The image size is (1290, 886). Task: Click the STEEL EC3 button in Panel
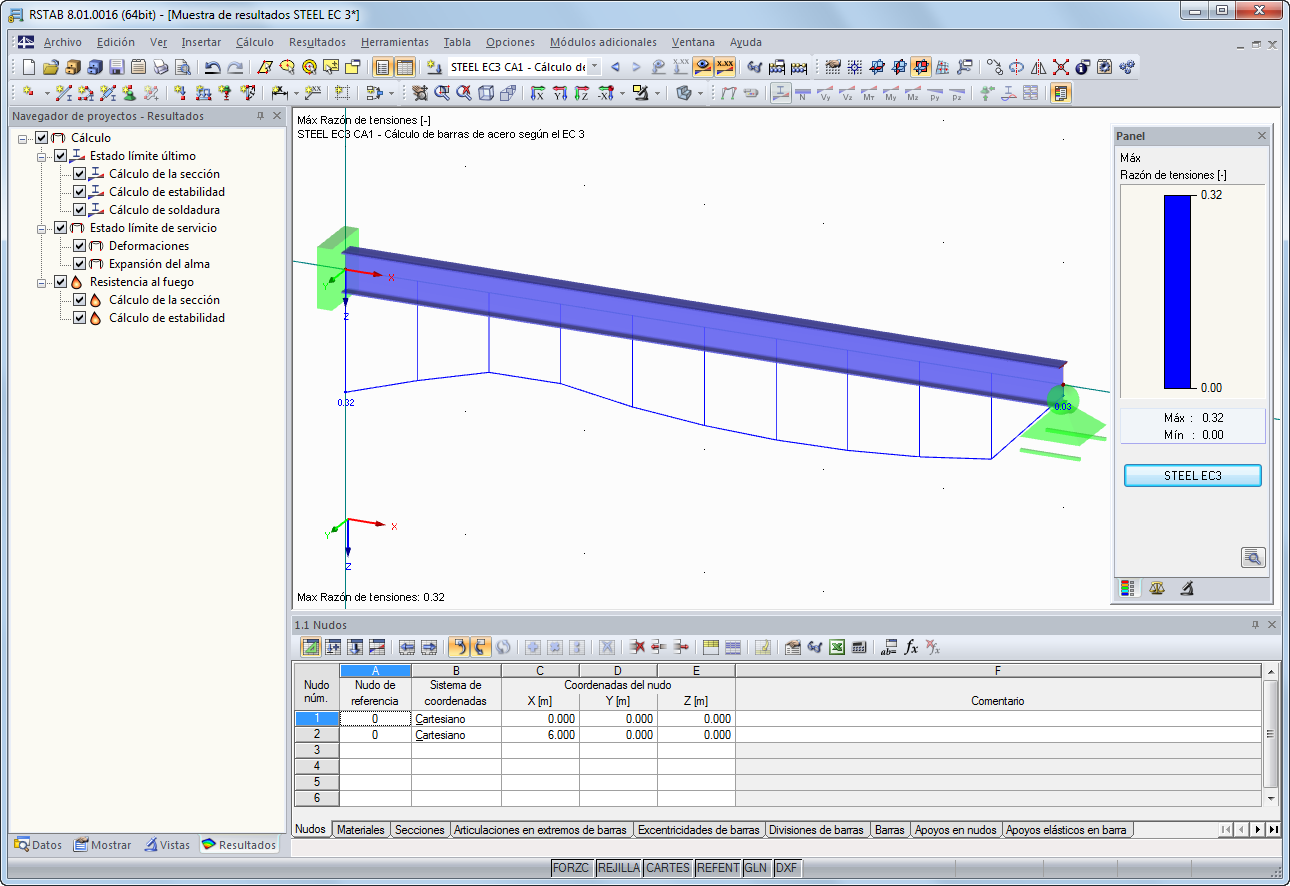pyautogui.click(x=1192, y=476)
